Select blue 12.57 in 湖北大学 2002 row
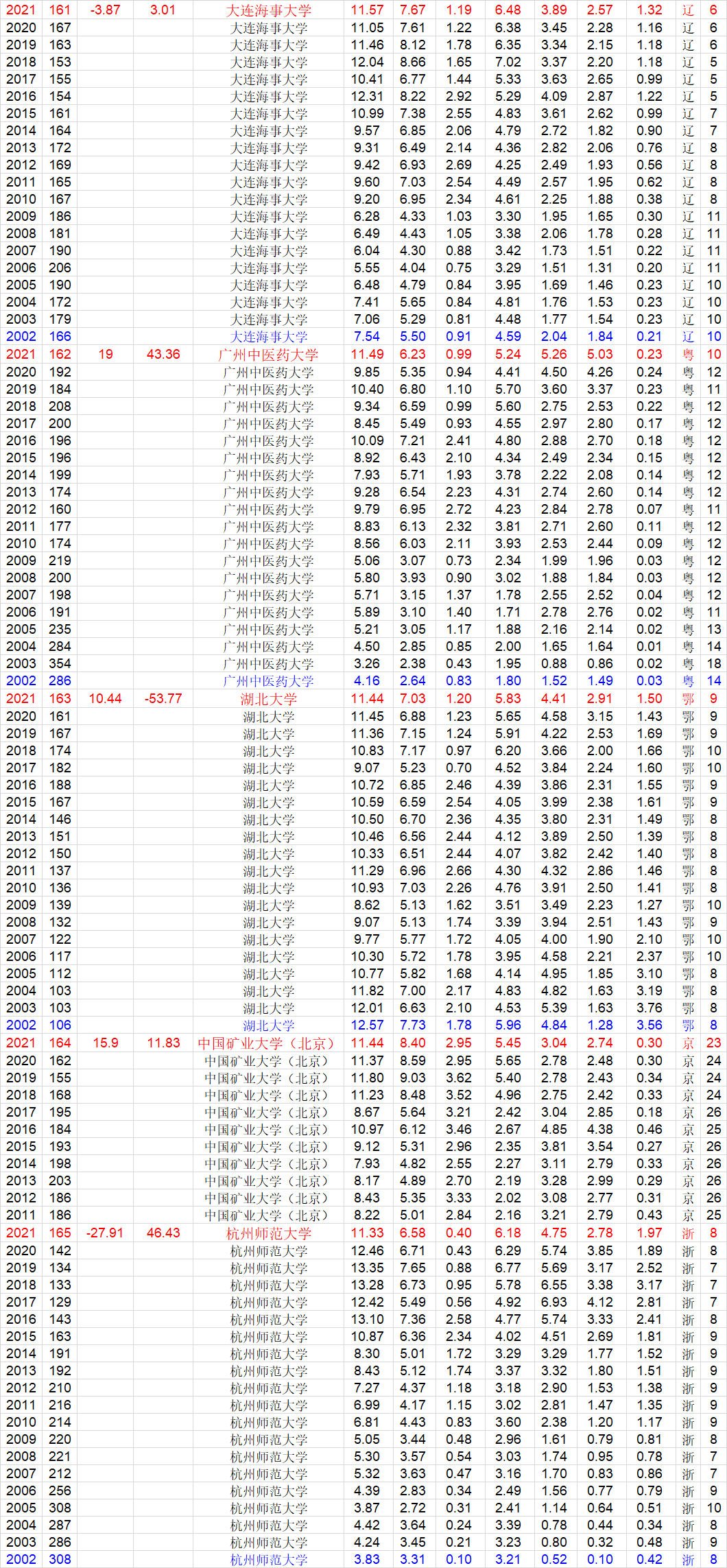This screenshot has height=1568, width=727. point(367,1025)
